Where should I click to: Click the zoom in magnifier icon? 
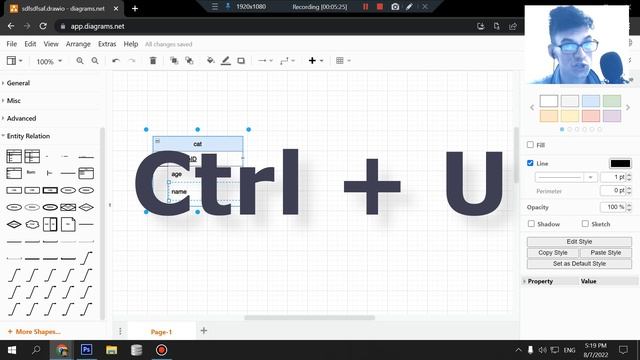[80, 61]
